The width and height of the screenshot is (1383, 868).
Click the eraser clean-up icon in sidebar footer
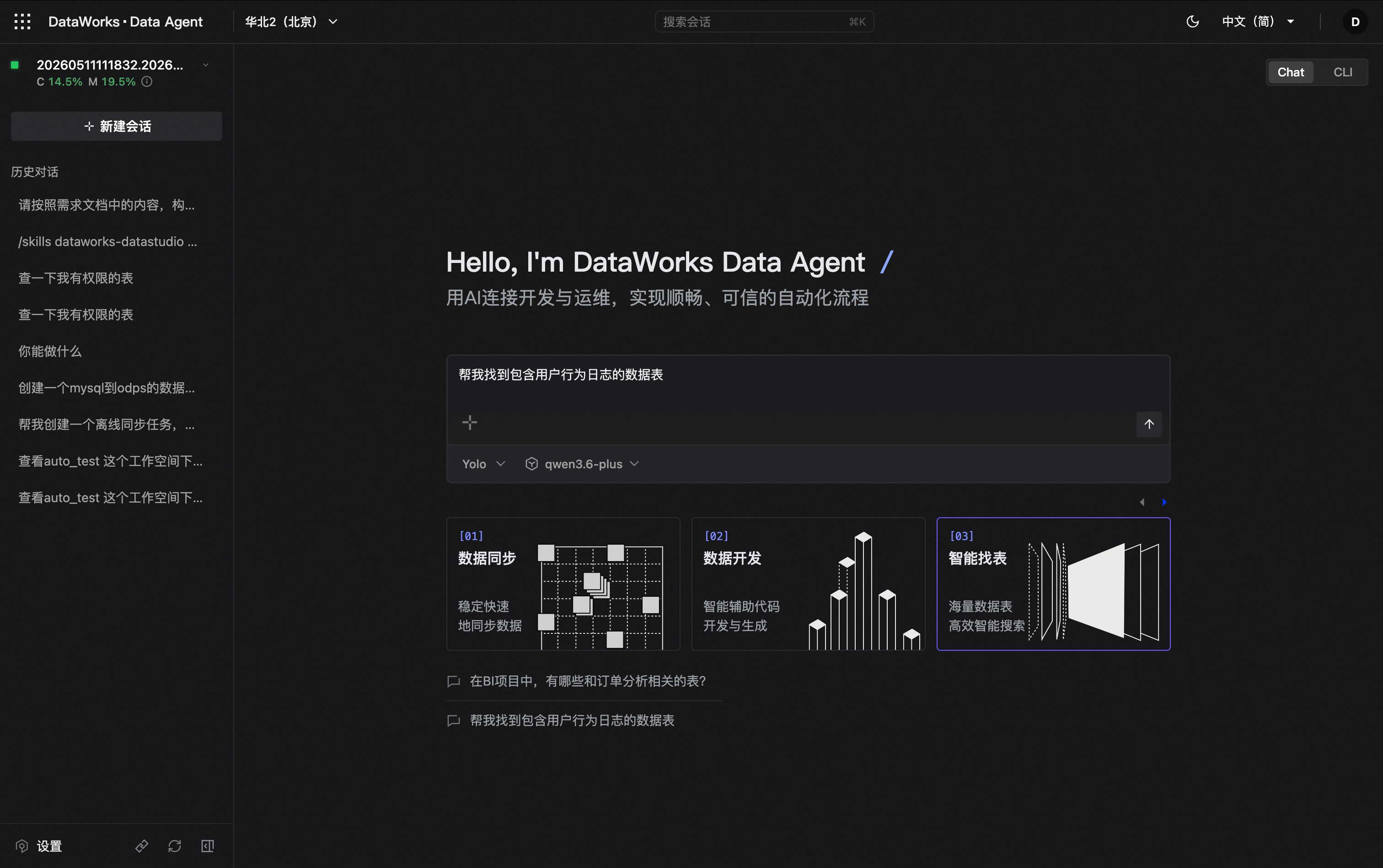pos(142,846)
